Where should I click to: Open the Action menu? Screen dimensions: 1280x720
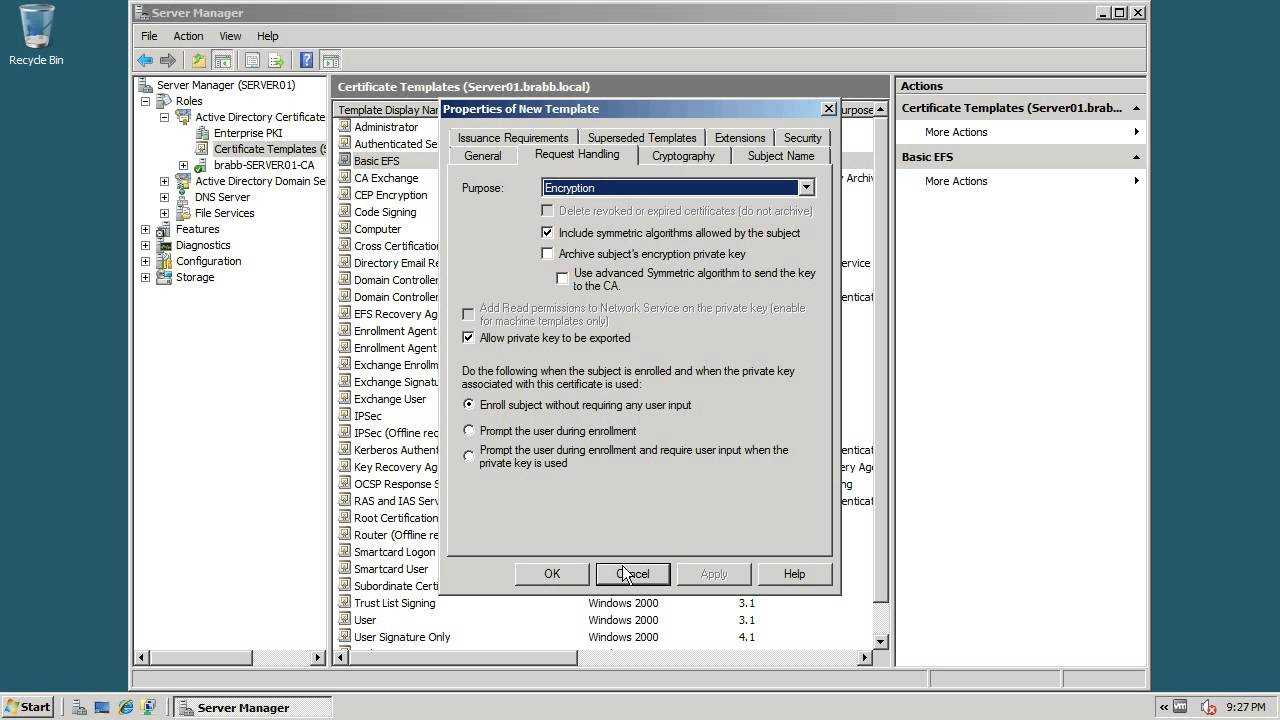coord(187,36)
